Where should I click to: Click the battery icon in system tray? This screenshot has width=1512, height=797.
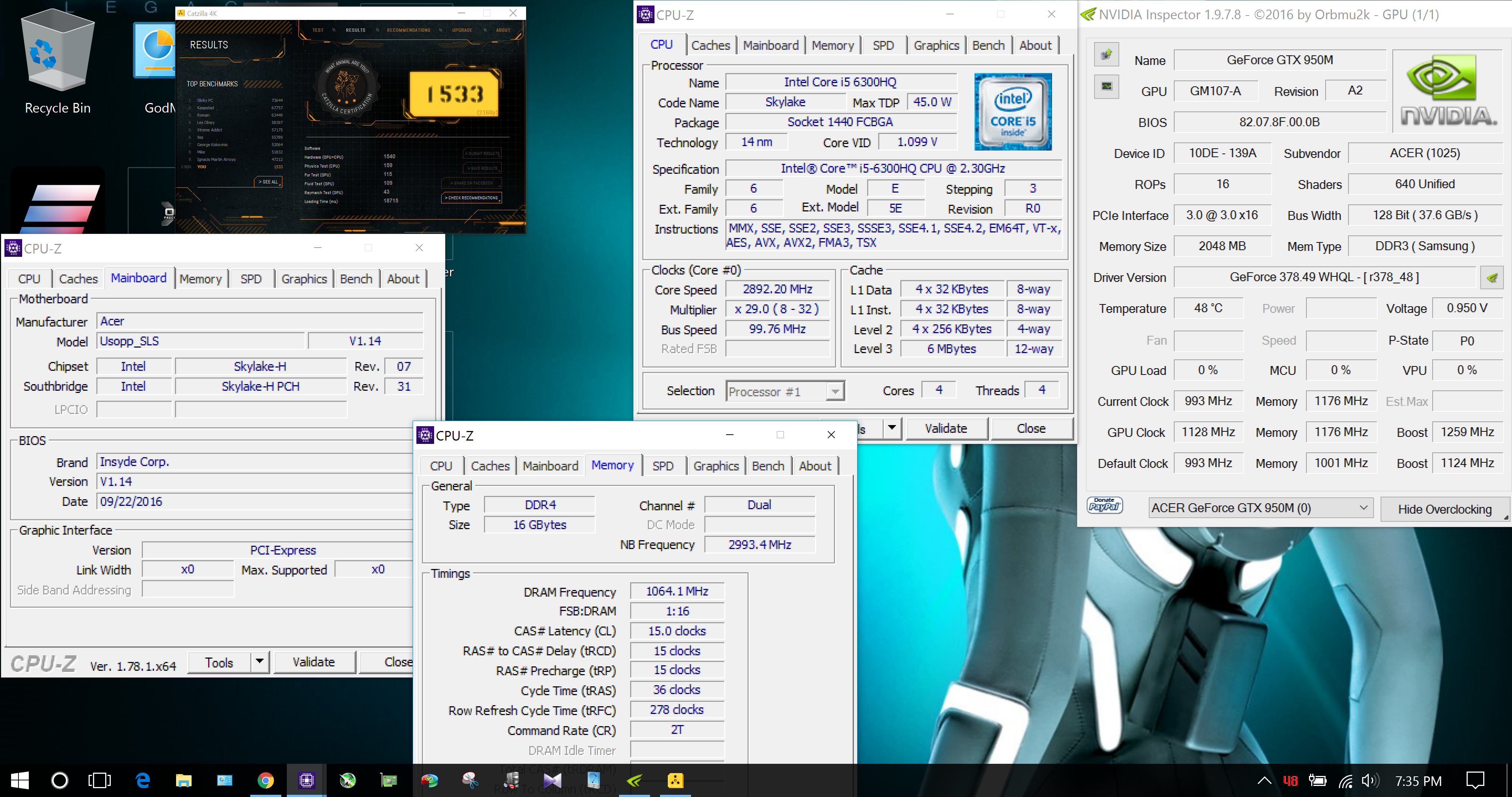click(1317, 780)
